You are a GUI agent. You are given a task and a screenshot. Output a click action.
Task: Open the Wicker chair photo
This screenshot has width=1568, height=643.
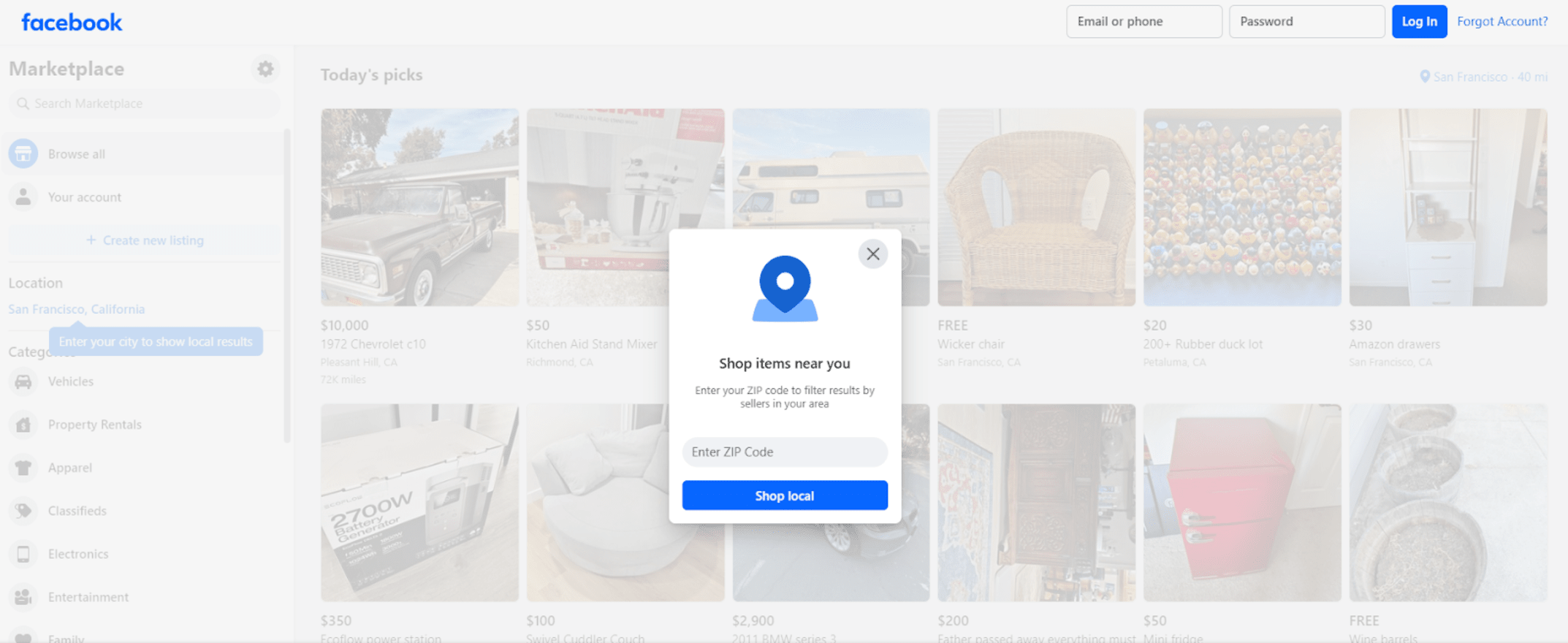pos(1036,208)
